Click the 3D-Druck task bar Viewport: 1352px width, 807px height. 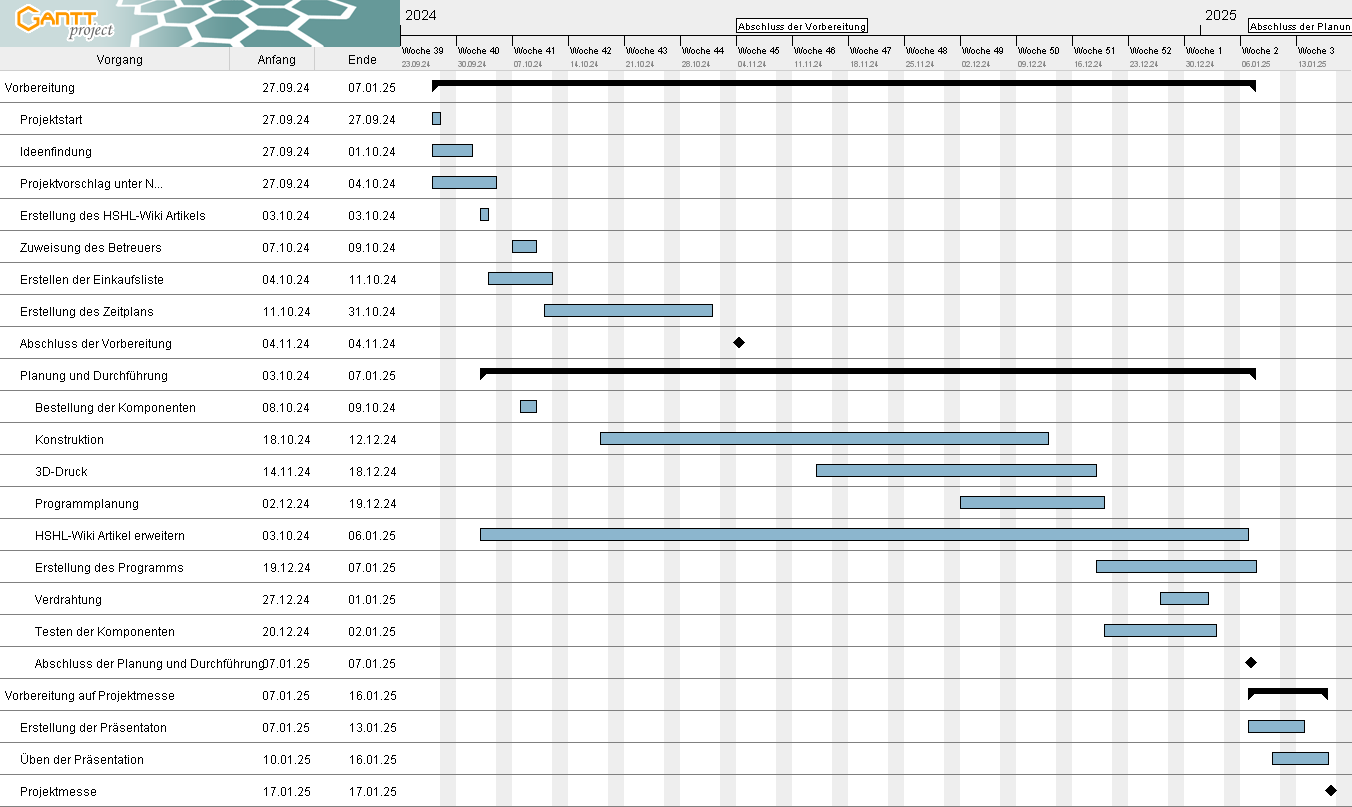click(x=956, y=470)
